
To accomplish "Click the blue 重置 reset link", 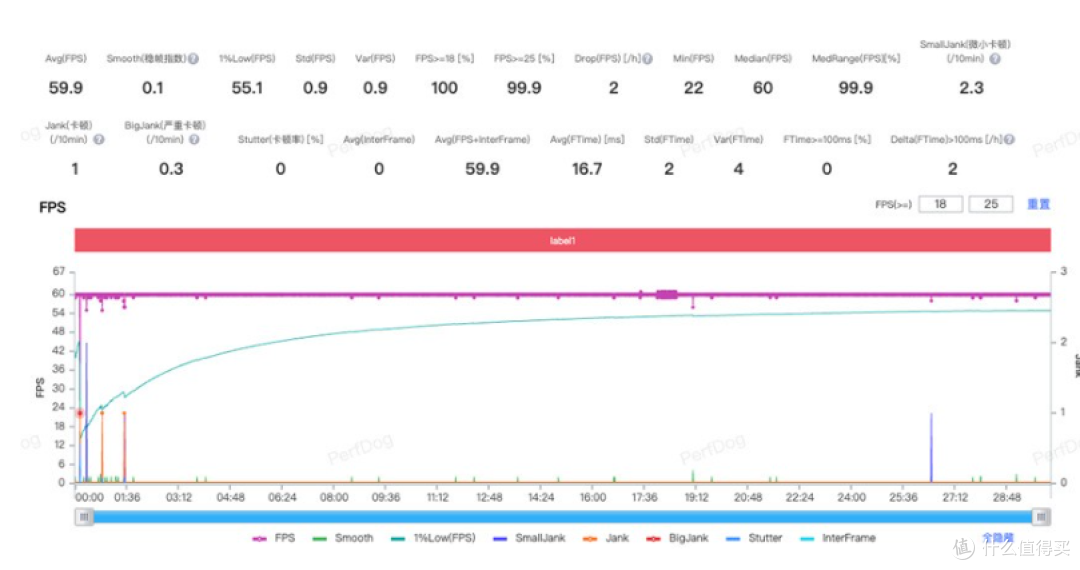I will [x=1039, y=204].
